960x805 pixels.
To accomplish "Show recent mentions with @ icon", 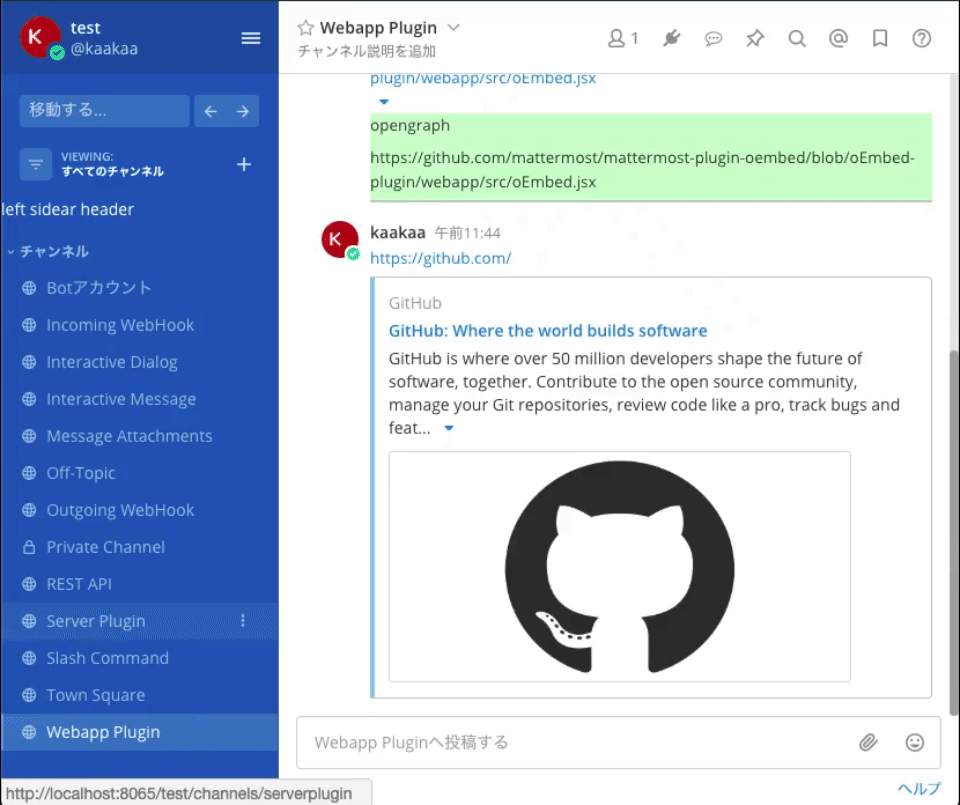I will (838, 39).
